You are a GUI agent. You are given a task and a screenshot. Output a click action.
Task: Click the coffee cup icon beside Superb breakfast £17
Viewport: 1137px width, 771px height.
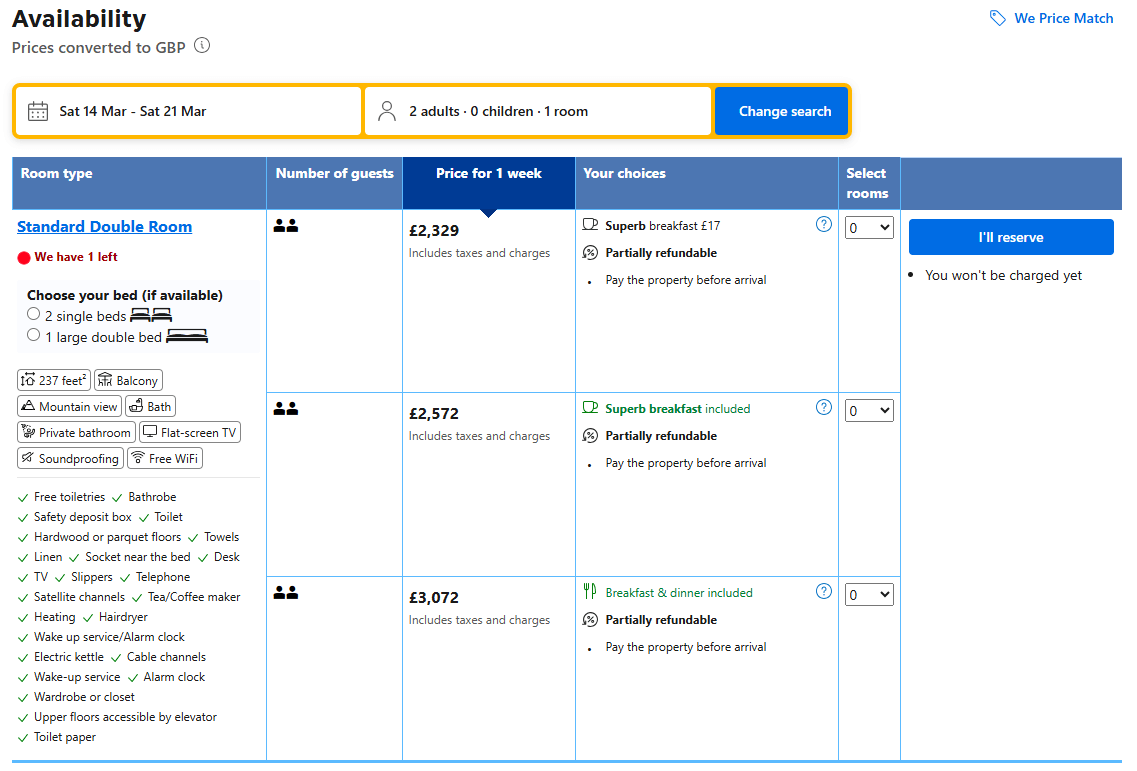[588, 225]
